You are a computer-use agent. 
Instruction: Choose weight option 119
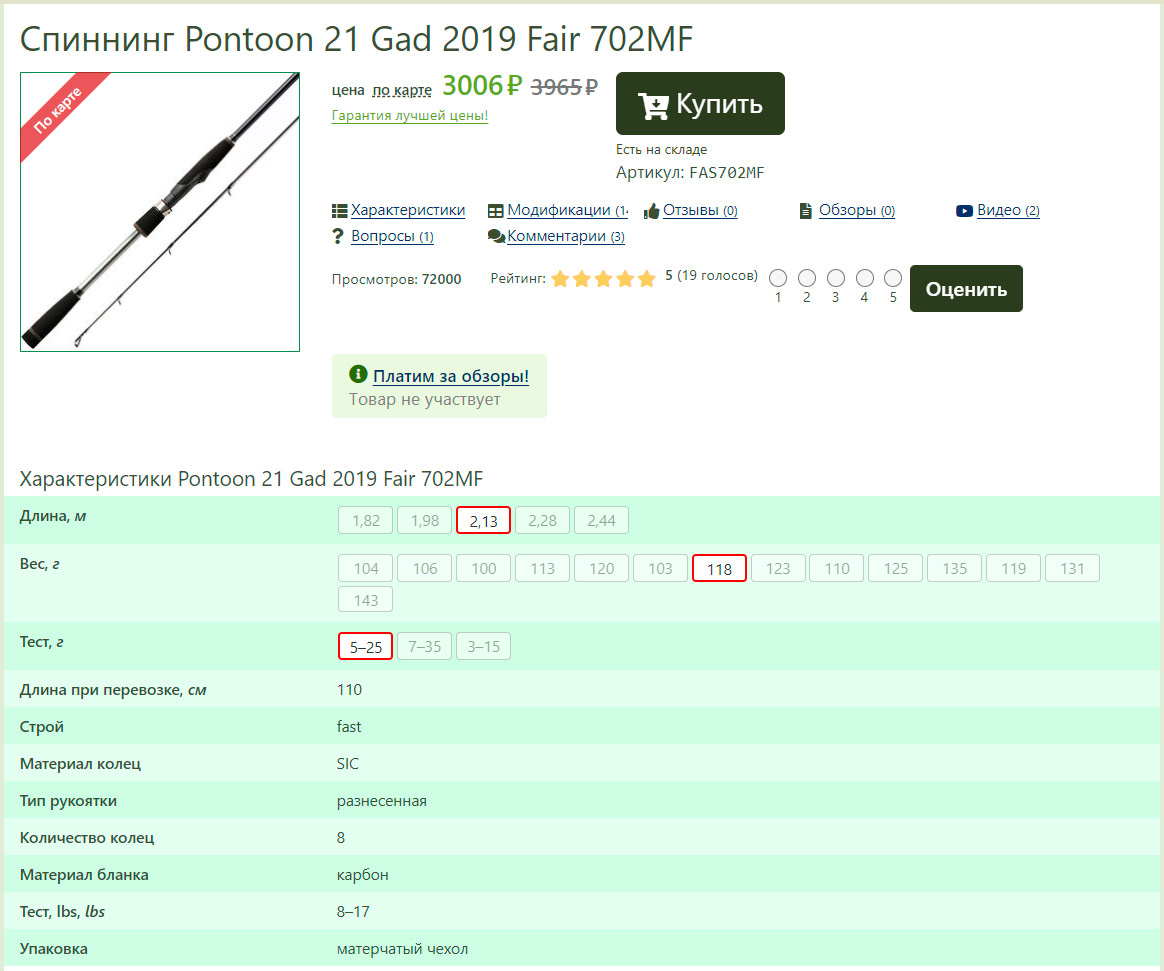point(1013,569)
